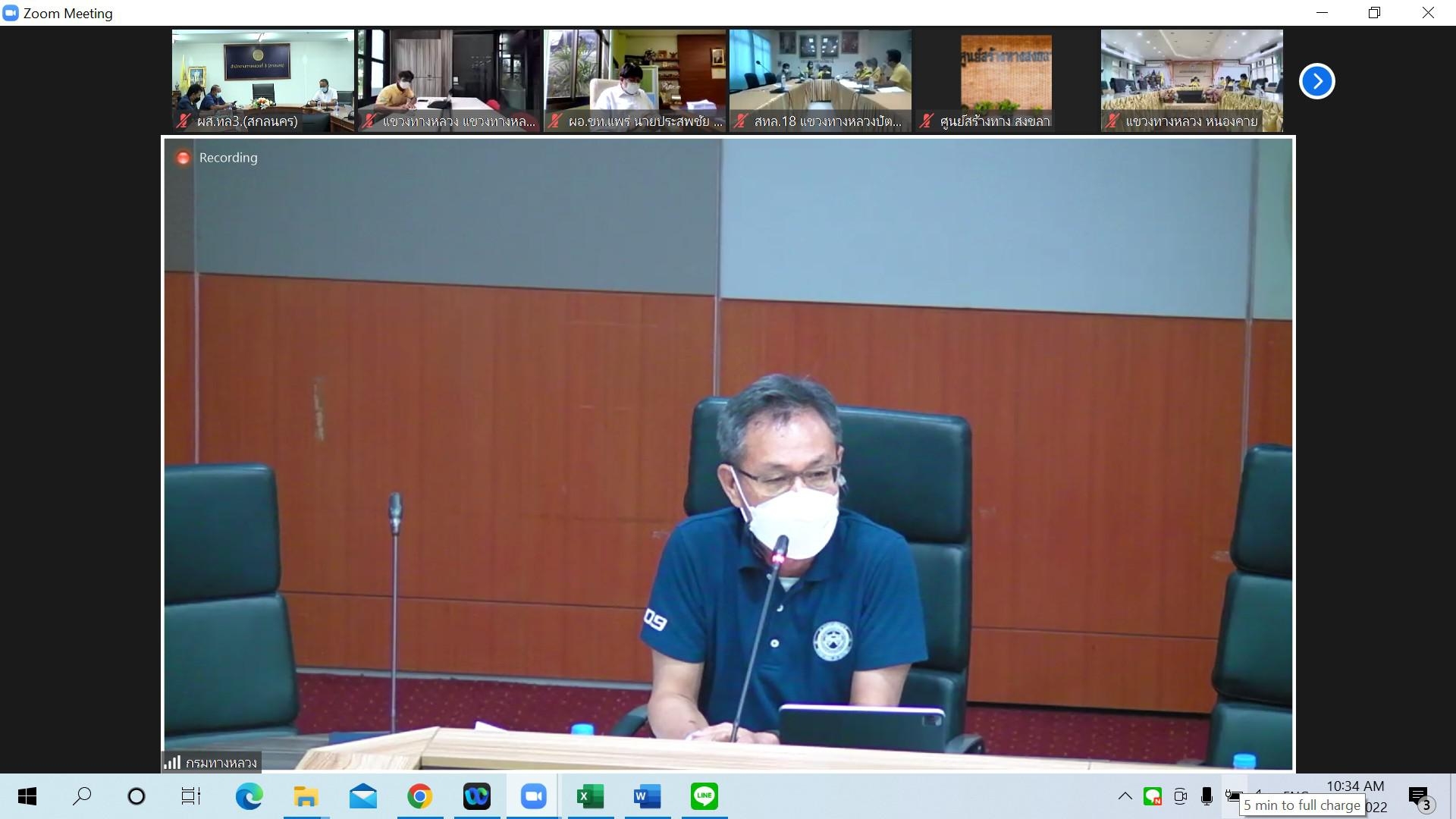Open Zoom app in the taskbar
This screenshot has width=1456, height=819.
click(533, 796)
